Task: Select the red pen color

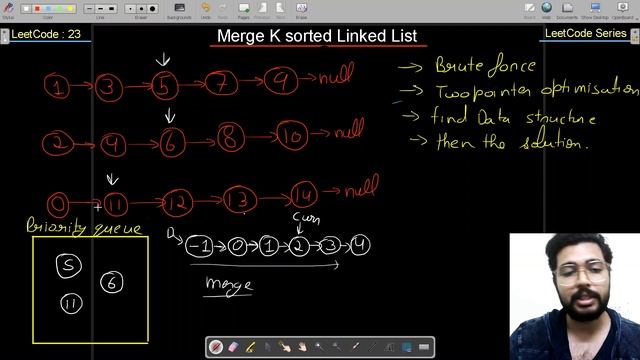Action: pyautogui.click(x=37, y=9)
